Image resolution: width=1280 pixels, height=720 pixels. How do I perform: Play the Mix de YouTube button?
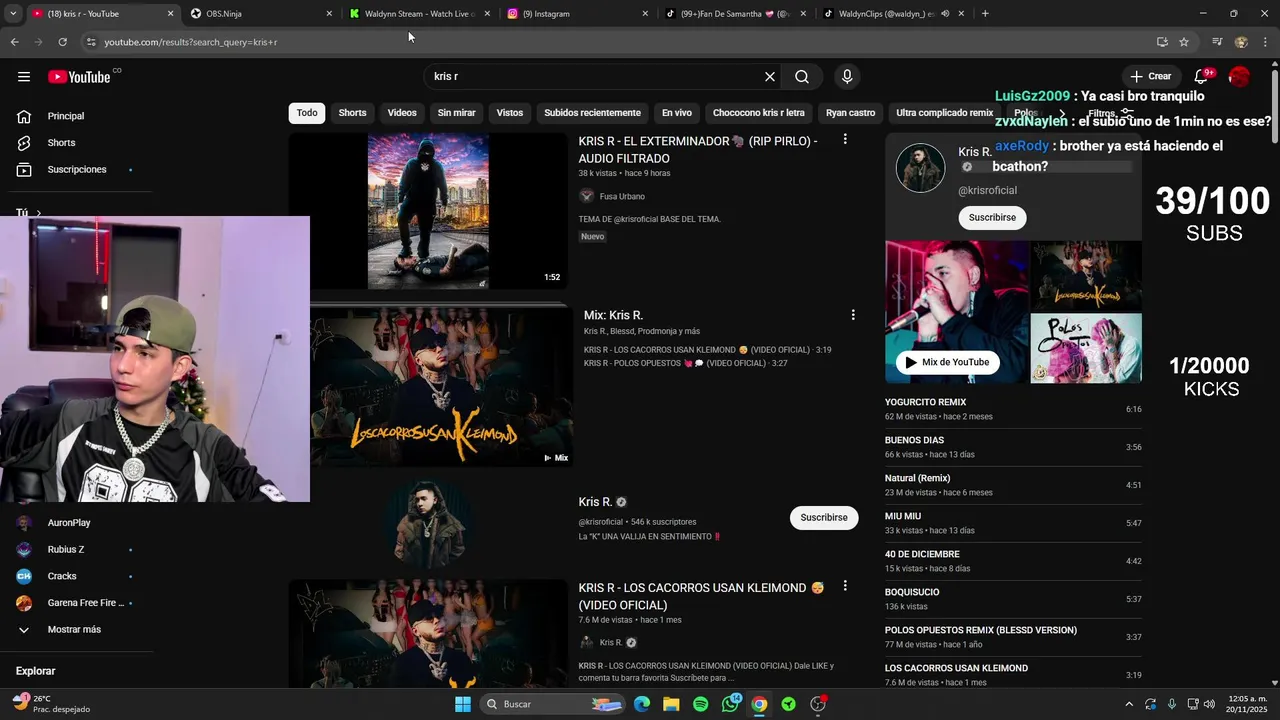[x=948, y=363]
